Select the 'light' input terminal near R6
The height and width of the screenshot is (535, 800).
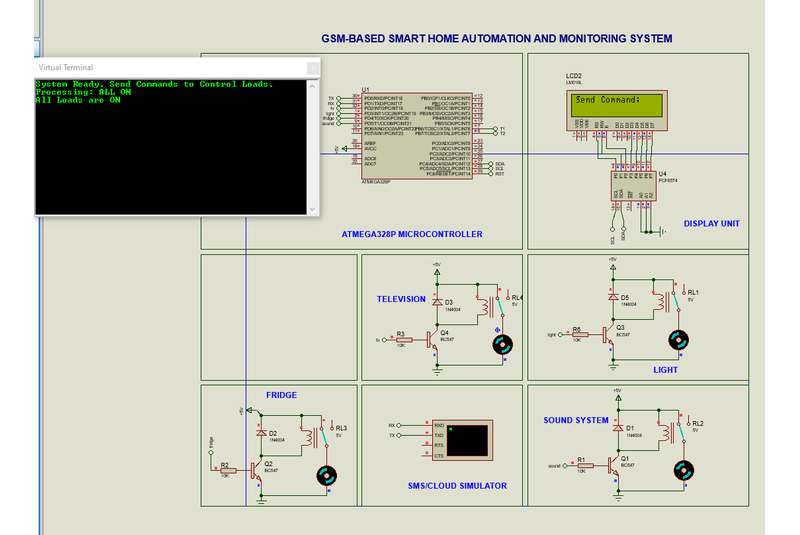[560, 335]
